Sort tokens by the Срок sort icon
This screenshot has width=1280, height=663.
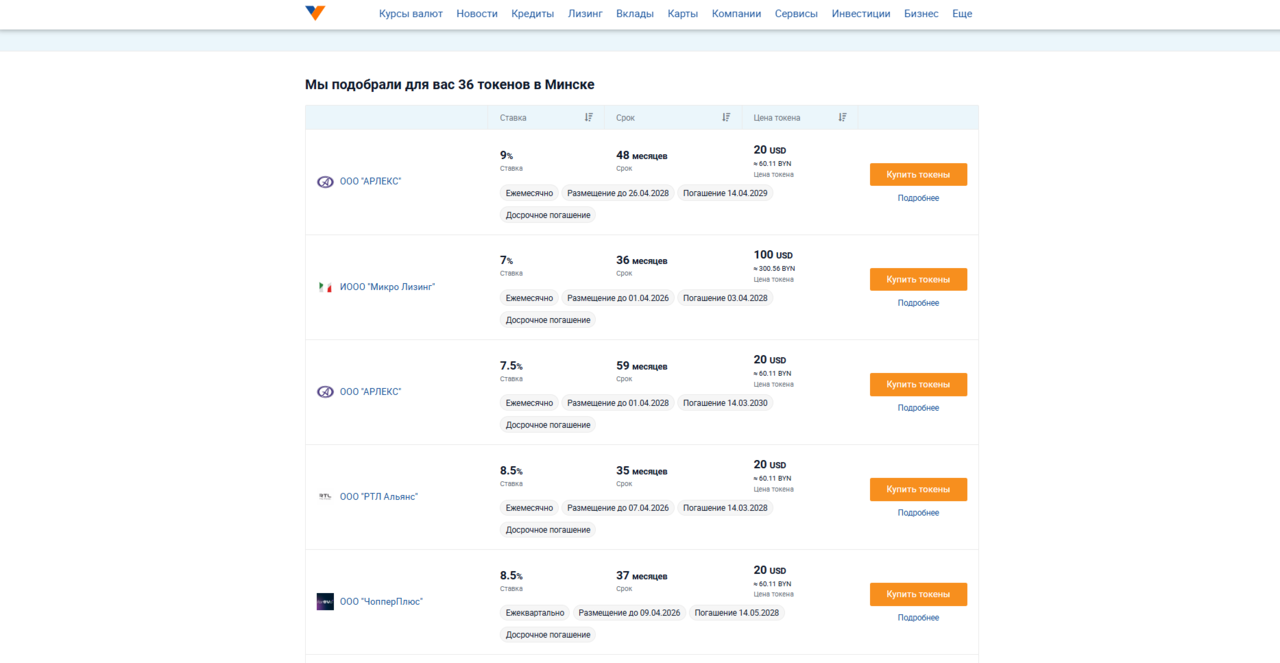[x=726, y=118]
